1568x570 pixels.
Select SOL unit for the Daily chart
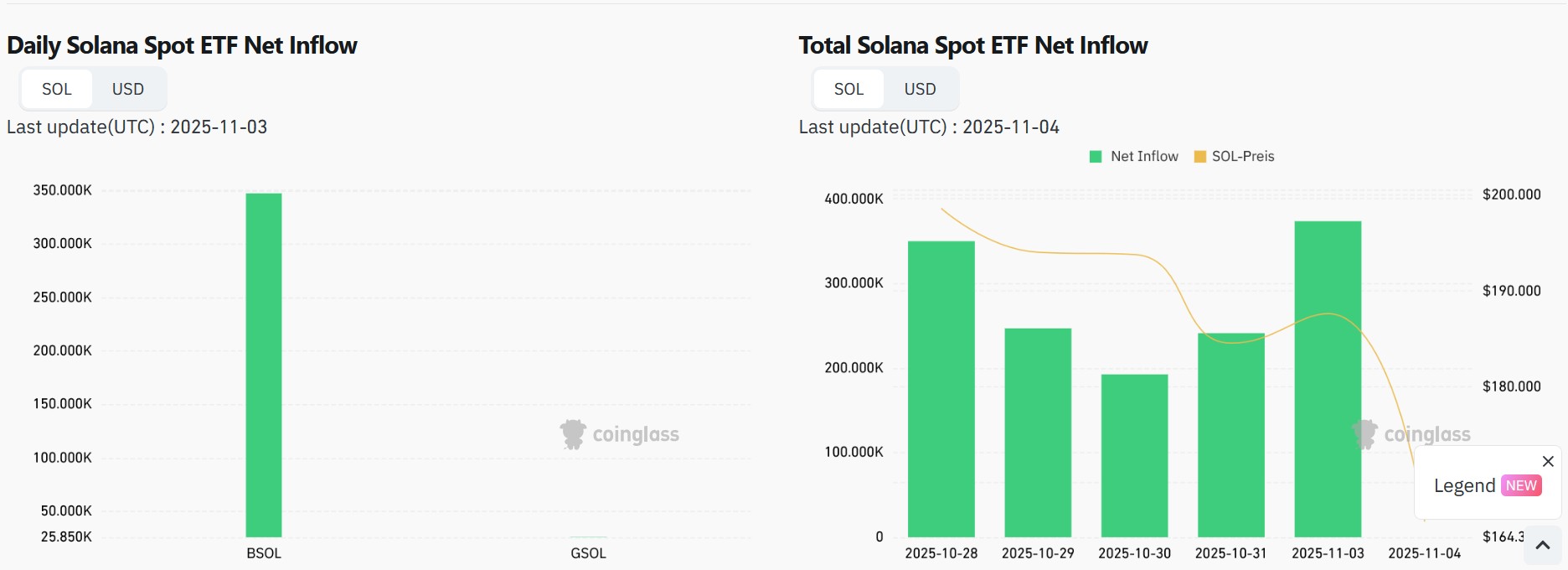[x=57, y=89]
